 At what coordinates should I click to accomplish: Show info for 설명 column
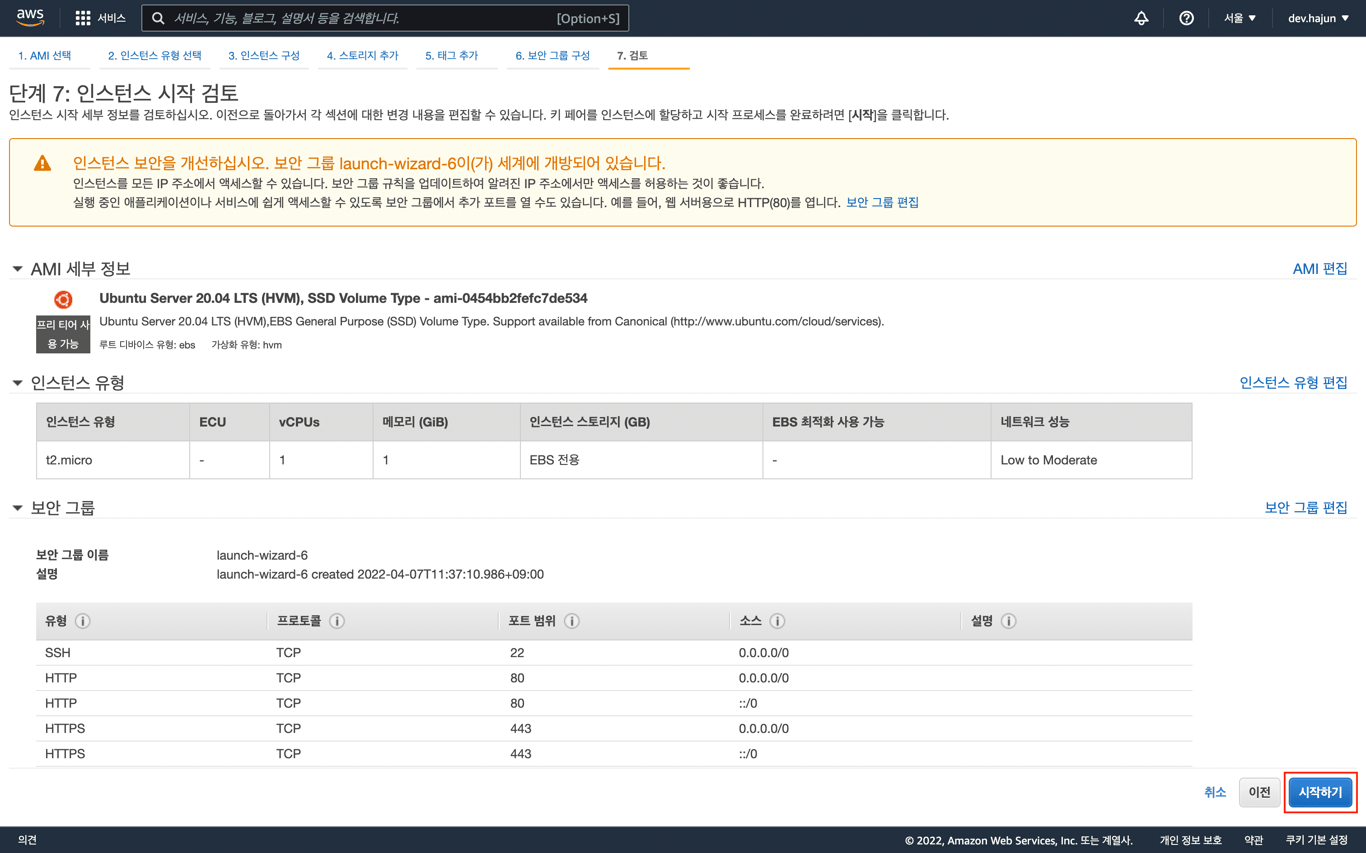point(1009,621)
